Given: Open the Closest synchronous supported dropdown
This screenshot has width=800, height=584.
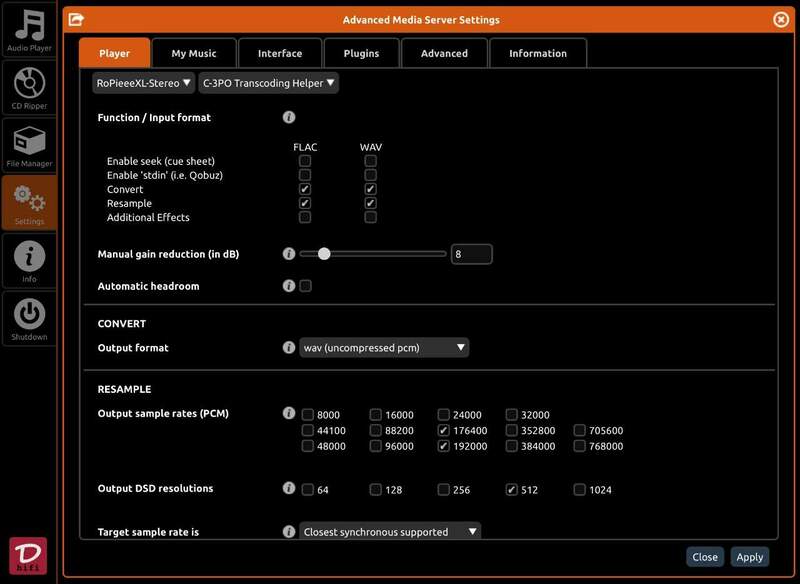Looking at the screenshot, I should tap(390, 532).
